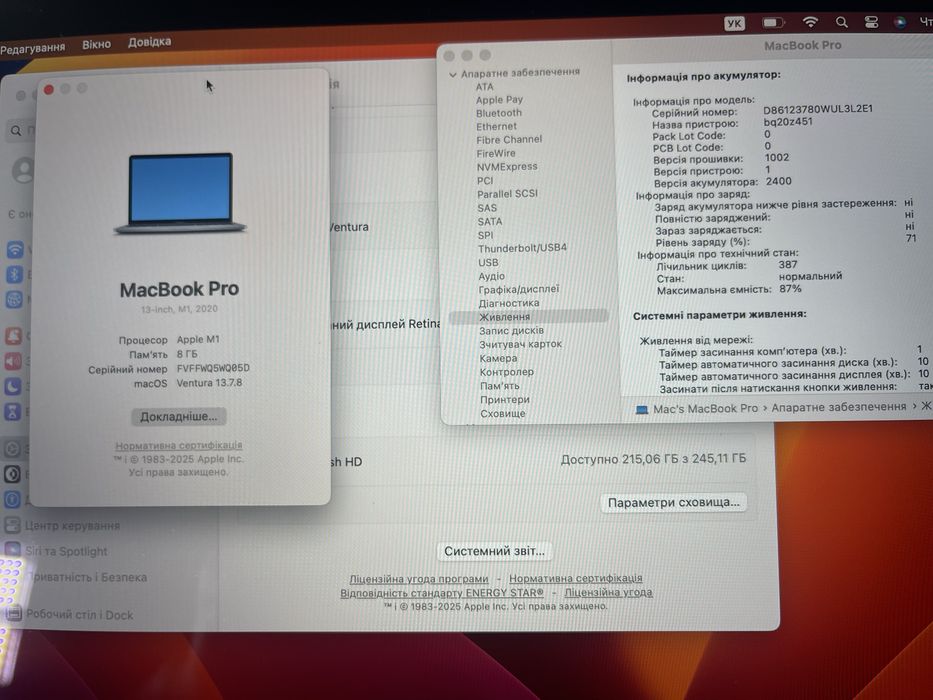Open Приватність і Безпека in settings sidebar
Image resolution: width=933 pixels, height=700 pixels.
(x=86, y=577)
